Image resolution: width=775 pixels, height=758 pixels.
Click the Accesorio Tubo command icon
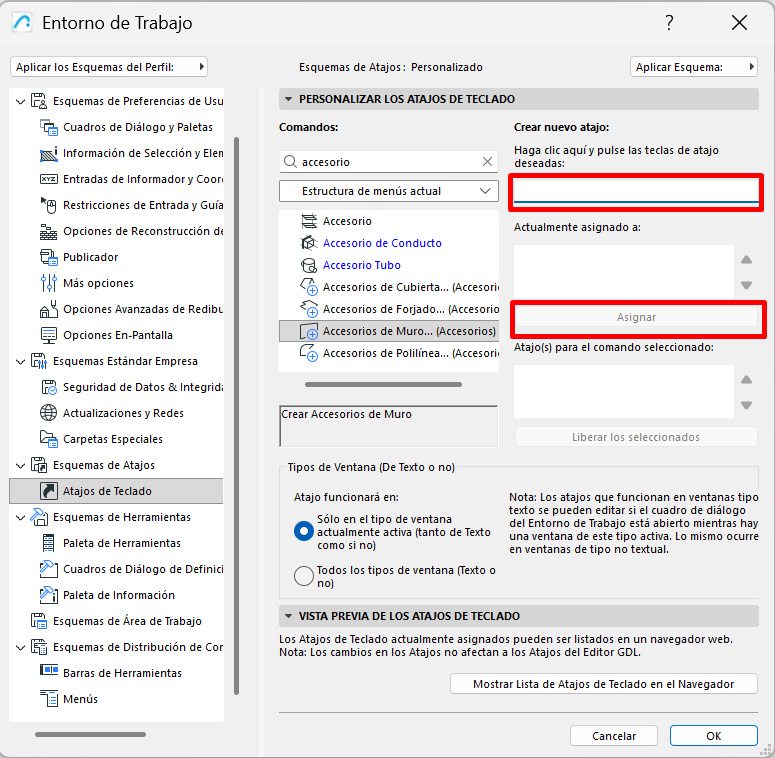click(308, 265)
